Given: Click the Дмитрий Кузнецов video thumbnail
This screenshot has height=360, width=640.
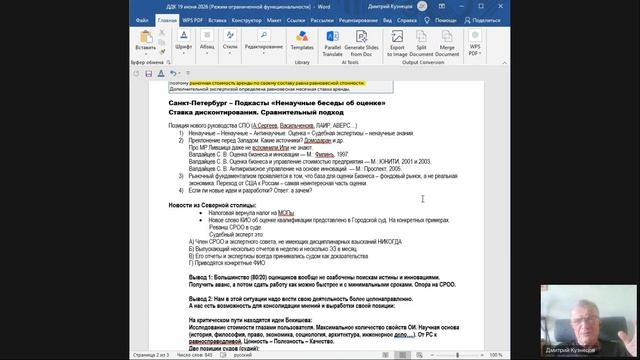Looking at the screenshot, I should point(588,320).
